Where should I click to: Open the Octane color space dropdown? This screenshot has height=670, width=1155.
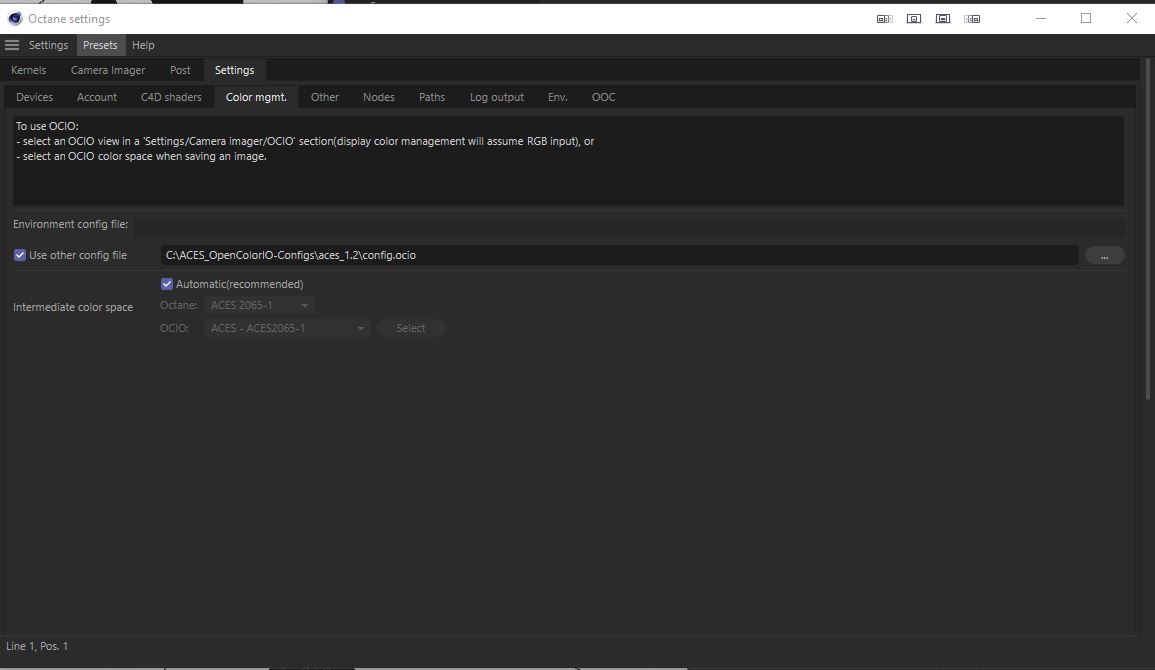259,305
